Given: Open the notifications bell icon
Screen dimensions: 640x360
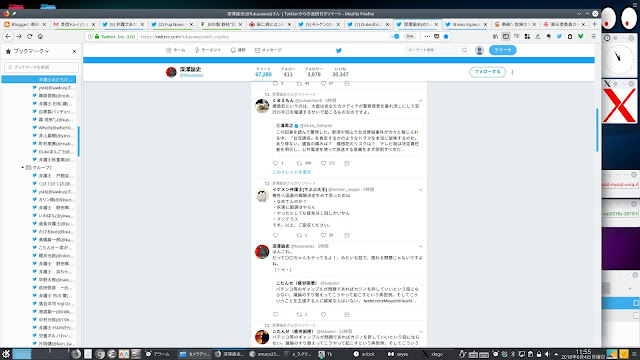Looking at the screenshot, I should click(x=233, y=50).
